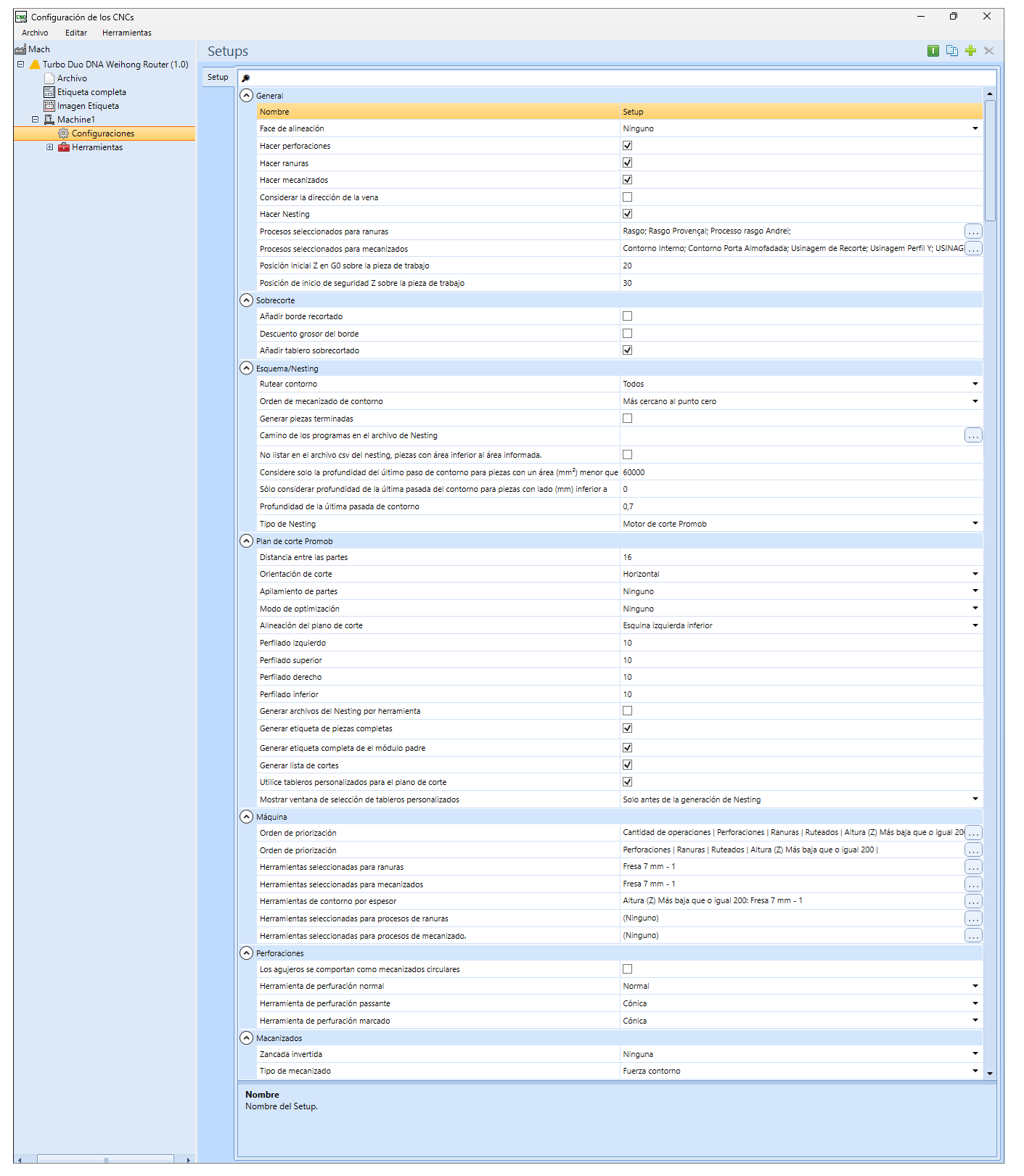Screen dimensions: 1024x1176
Task: Collapse the Esquema/Nesting section
Action: pyautogui.click(x=247, y=369)
